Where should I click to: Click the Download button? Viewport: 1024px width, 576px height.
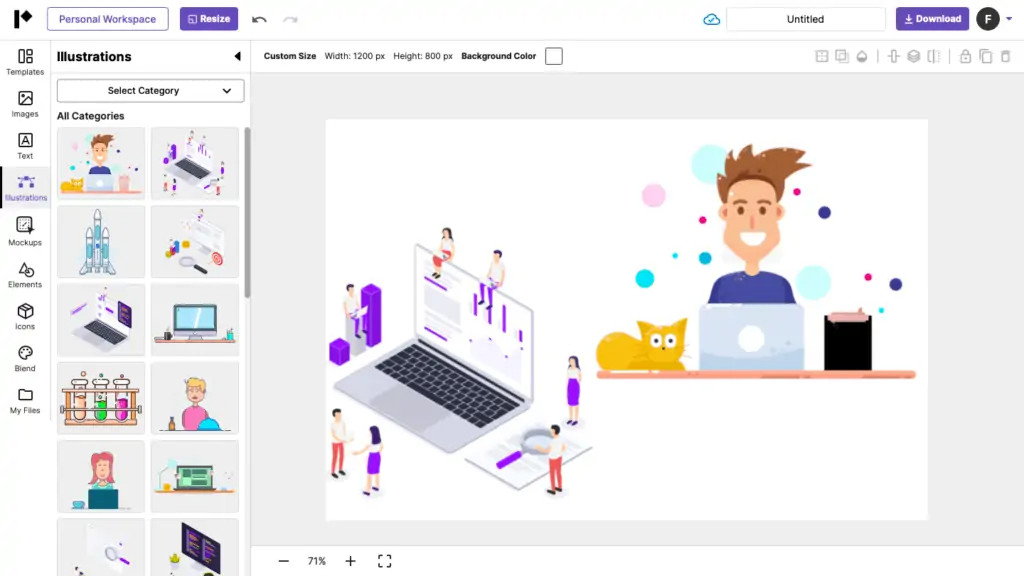[932, 19]
